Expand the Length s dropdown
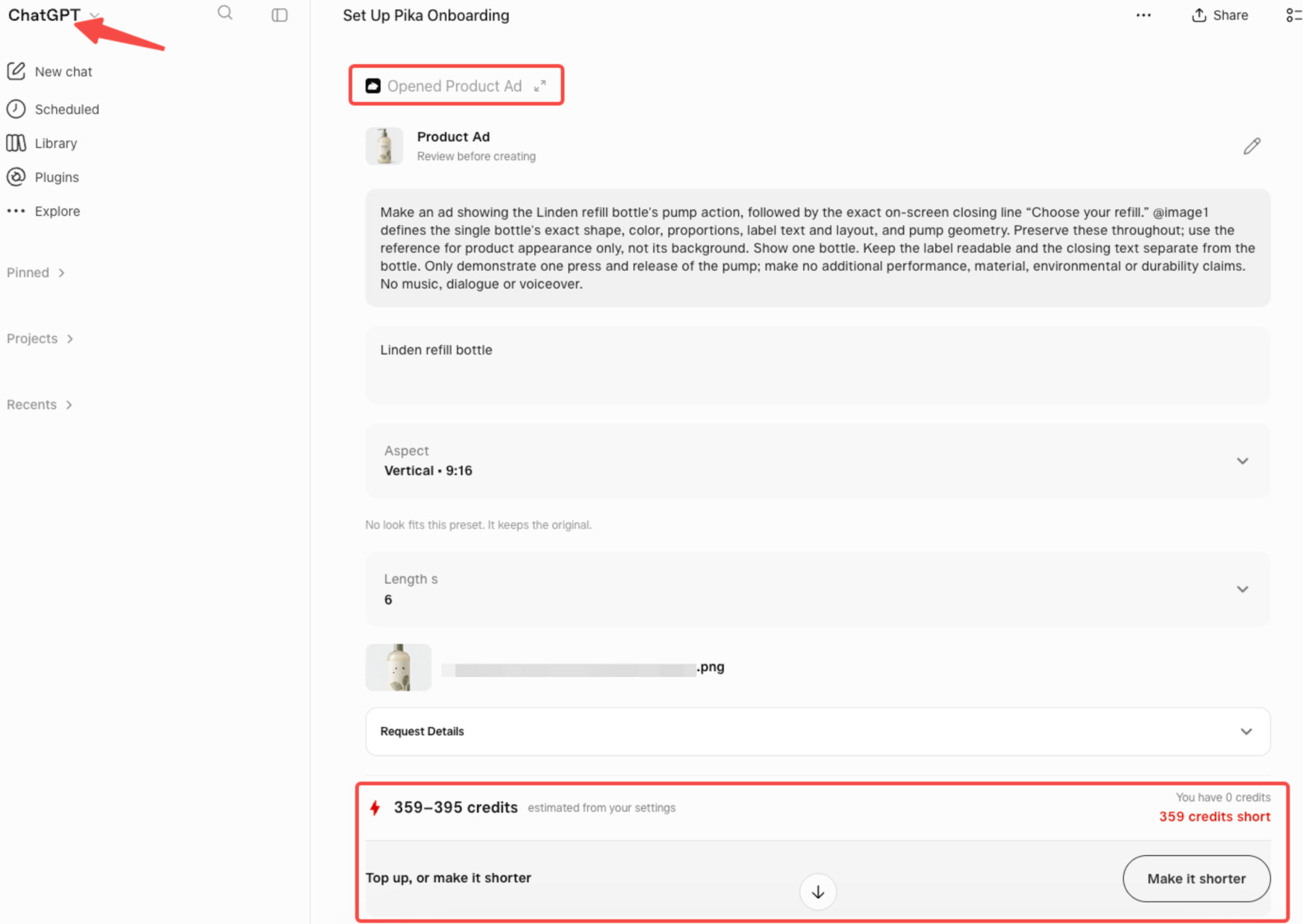Screen dimensions: 1303x924 click(817, 589)
